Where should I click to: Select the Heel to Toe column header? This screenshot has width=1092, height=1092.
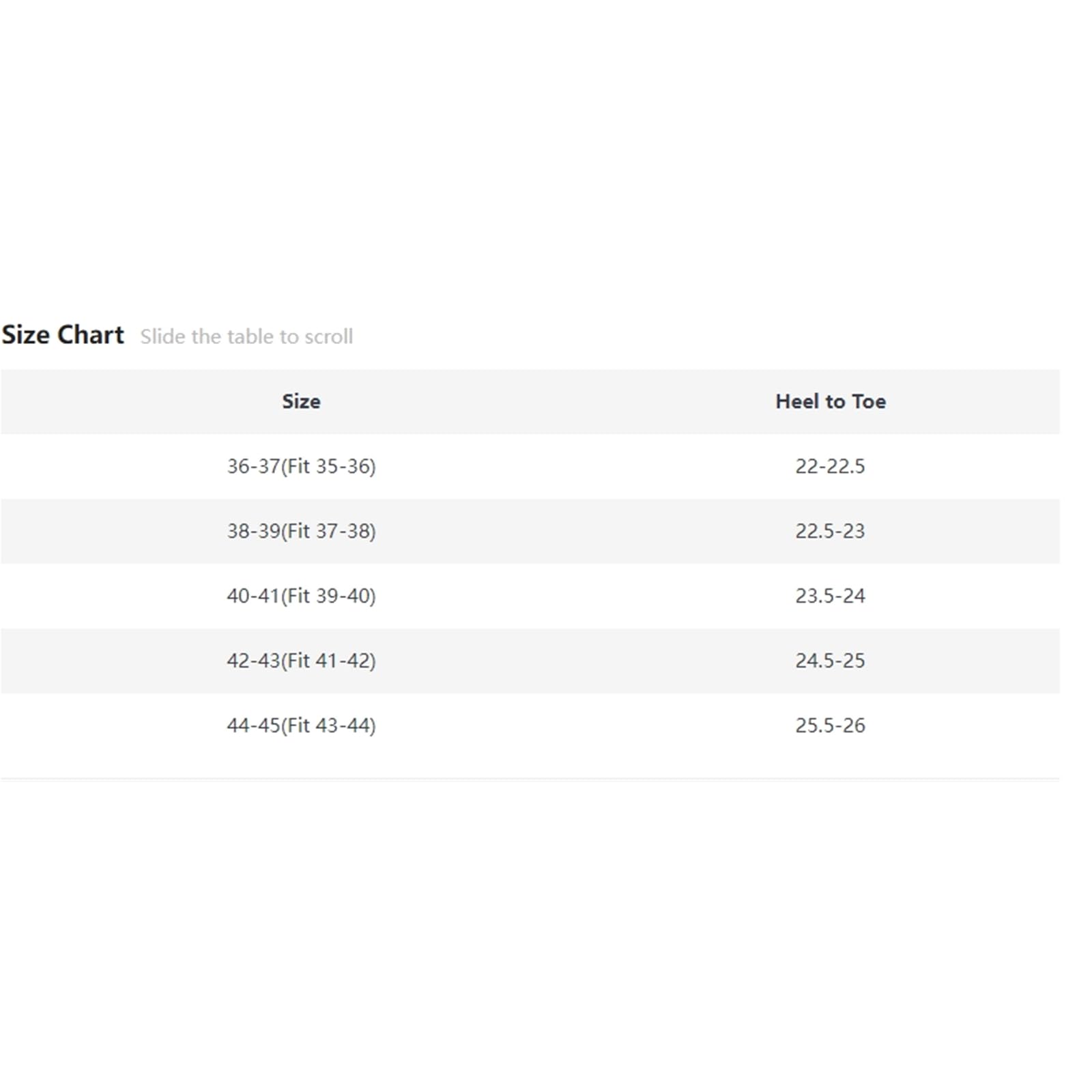(831, 401)
